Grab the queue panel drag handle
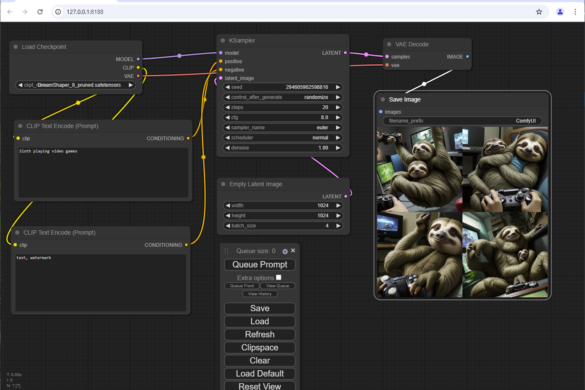The height and width of the screenshot is (390, 585). click(x=226, y=251)
